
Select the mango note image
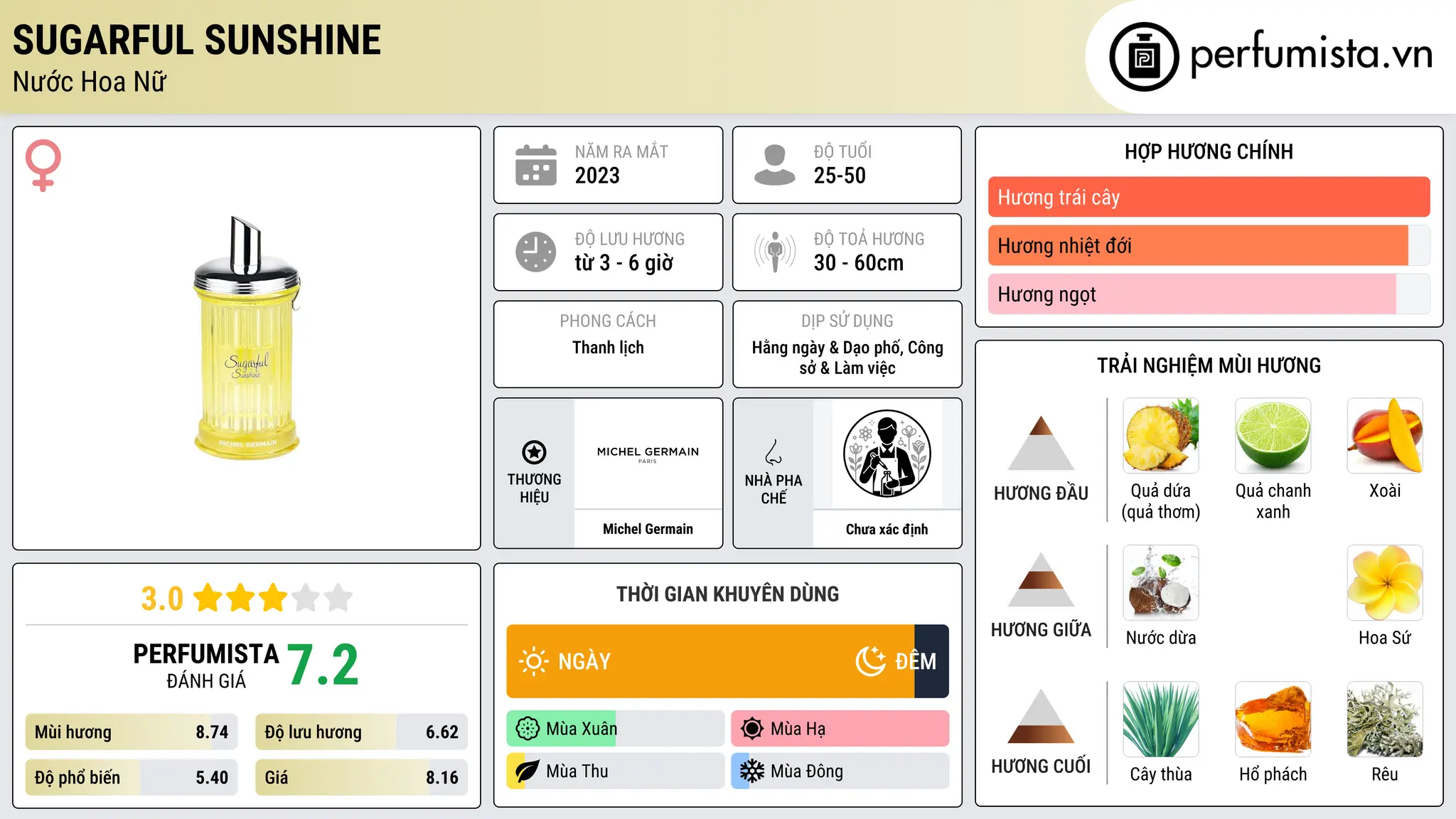pos(1385,436)
